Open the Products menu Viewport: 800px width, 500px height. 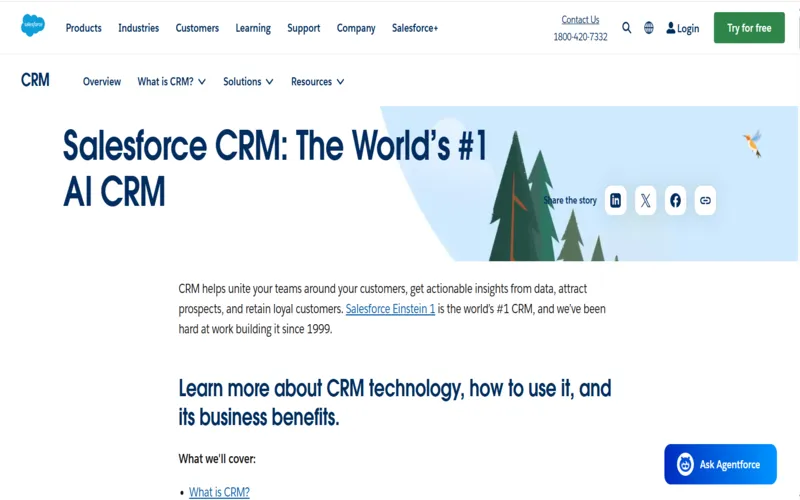[84, 28]
